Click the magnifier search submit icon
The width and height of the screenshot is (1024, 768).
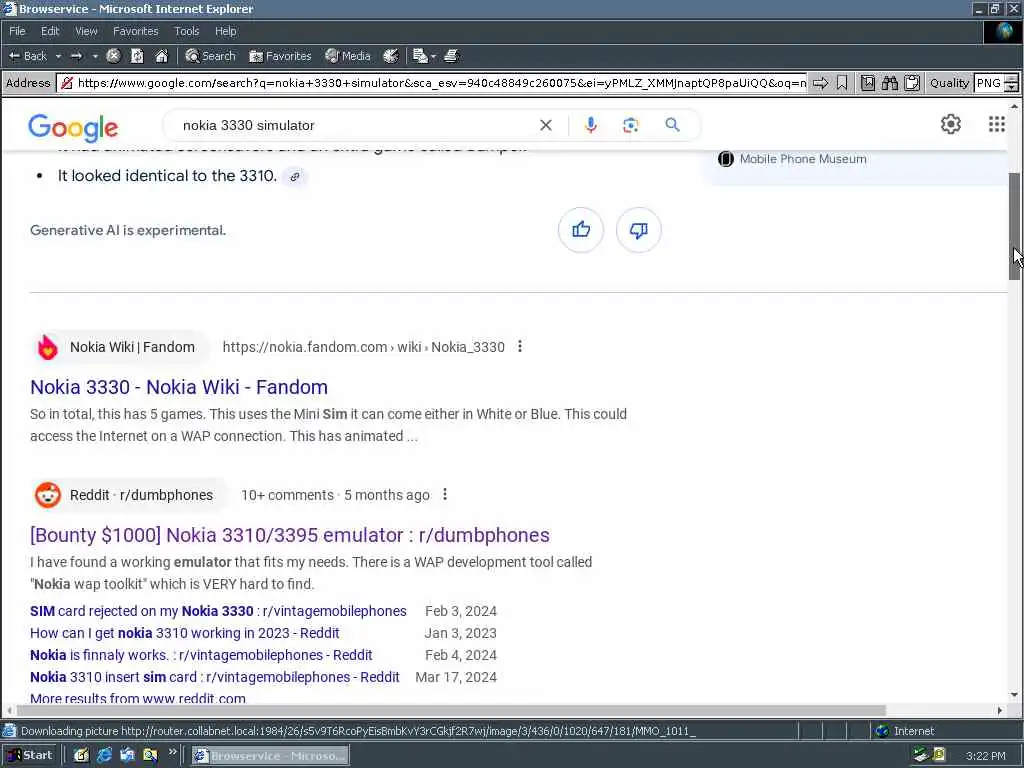672,125
